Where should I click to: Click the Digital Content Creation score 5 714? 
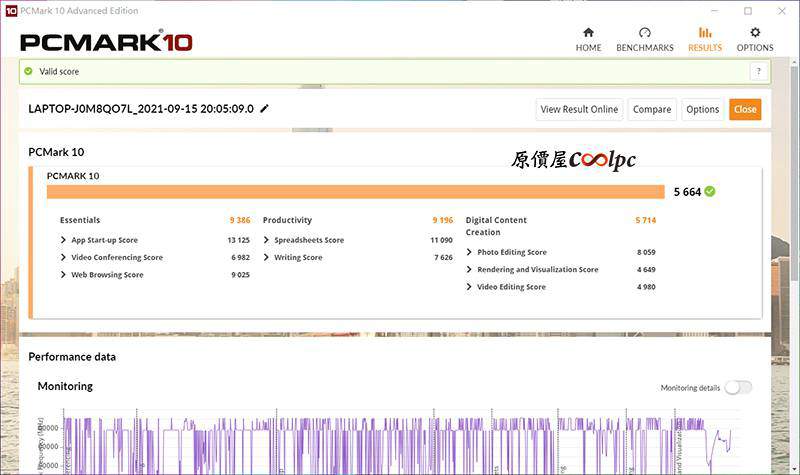[x=645, y=220]
